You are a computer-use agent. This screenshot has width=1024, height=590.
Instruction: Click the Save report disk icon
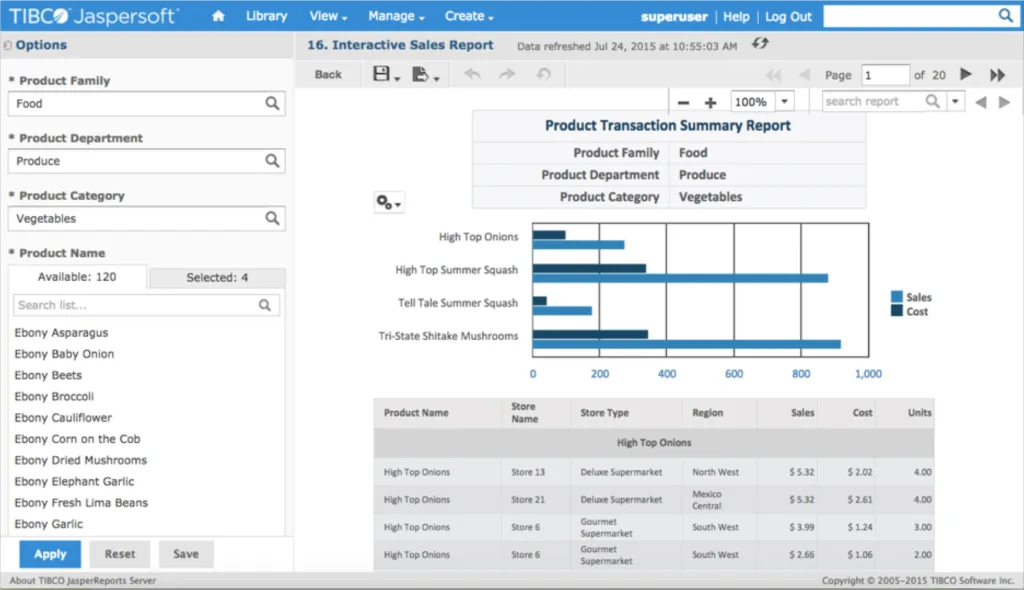click(x=381, y=74)
